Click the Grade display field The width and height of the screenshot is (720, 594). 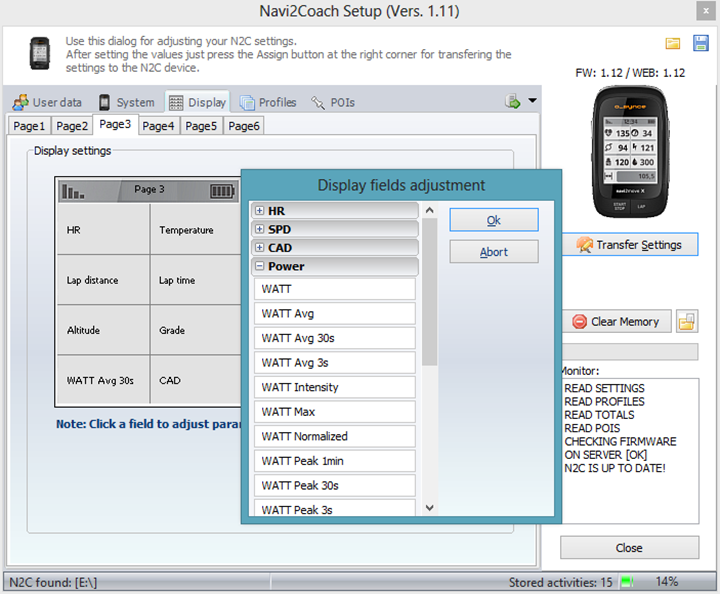point(196,330)
